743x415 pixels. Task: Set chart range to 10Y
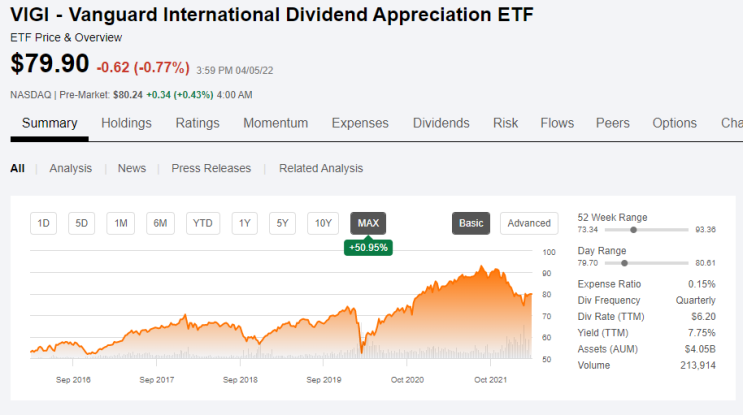coord(323,223)
